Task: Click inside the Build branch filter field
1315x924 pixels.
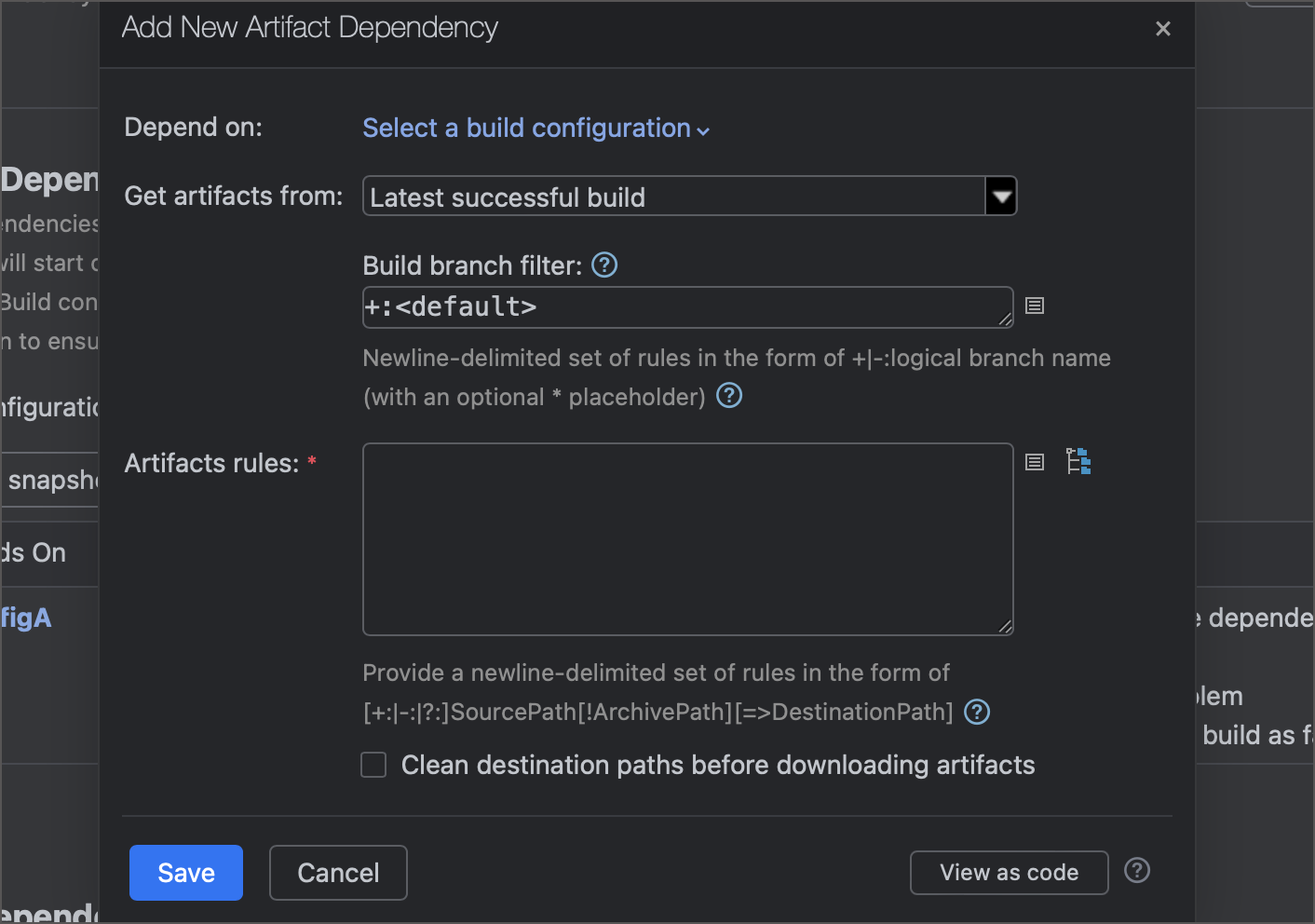Action: click(x=652, y=306)
